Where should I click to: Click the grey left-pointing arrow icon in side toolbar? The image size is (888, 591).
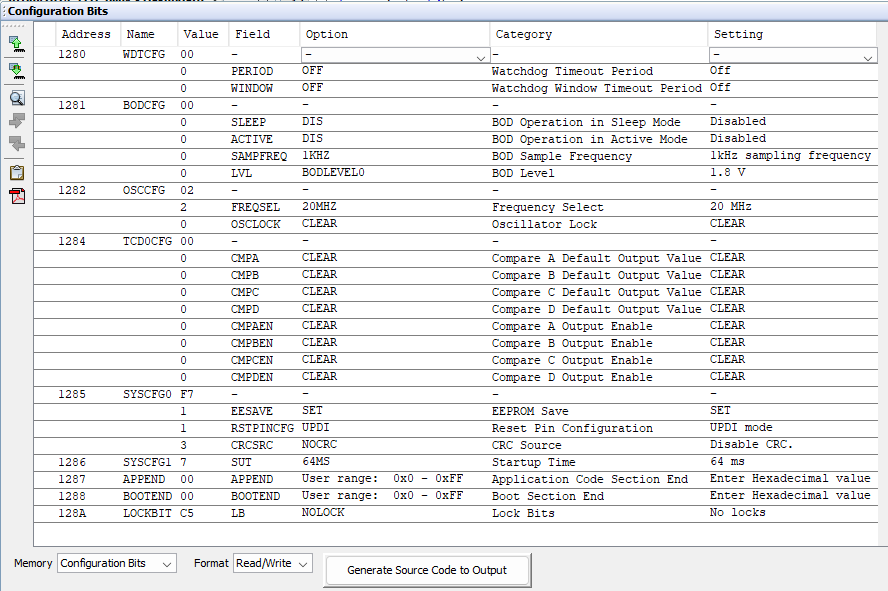pos(17,143)
